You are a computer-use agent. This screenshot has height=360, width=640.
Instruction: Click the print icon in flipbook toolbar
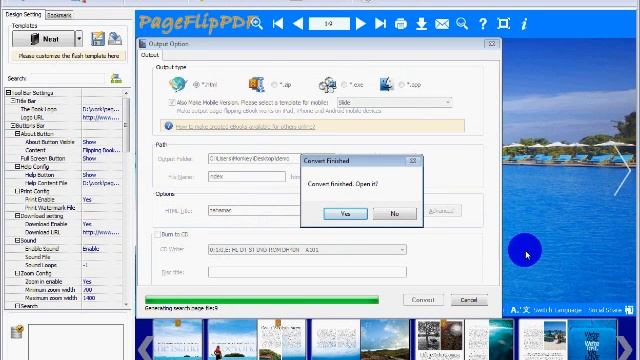point(401,24)
